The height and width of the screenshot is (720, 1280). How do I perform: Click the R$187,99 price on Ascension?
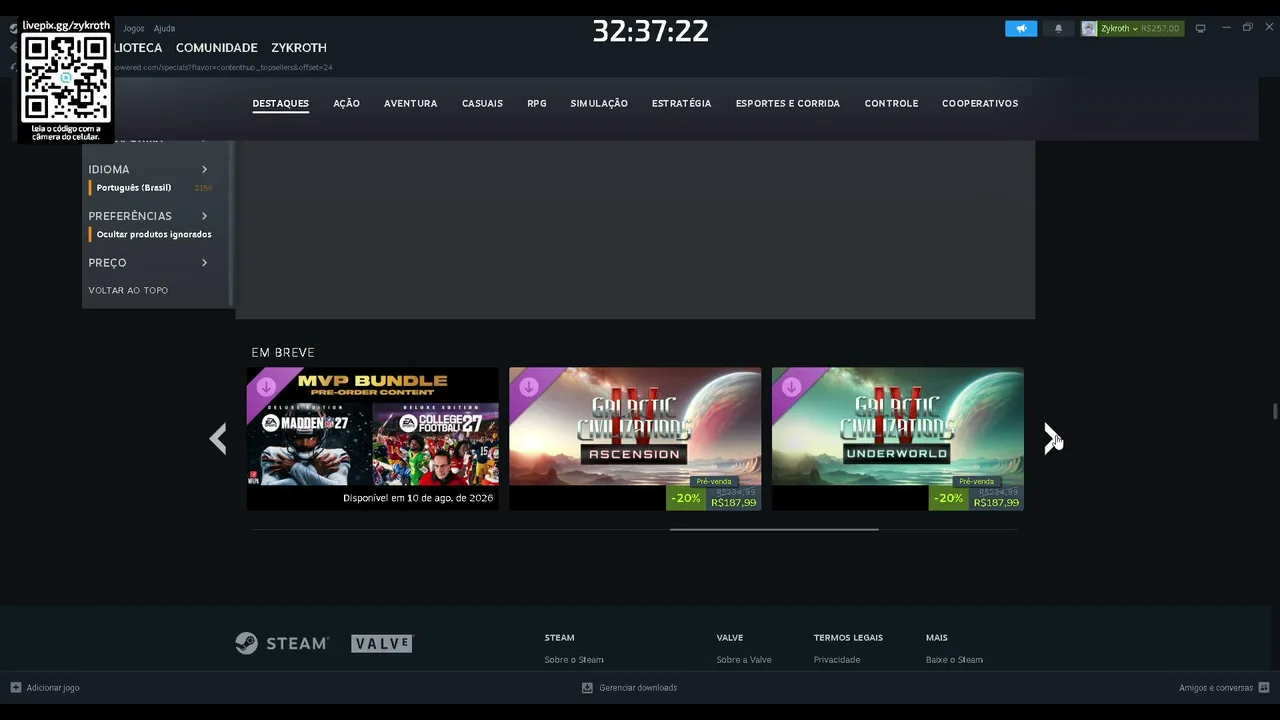coord(733,503)
